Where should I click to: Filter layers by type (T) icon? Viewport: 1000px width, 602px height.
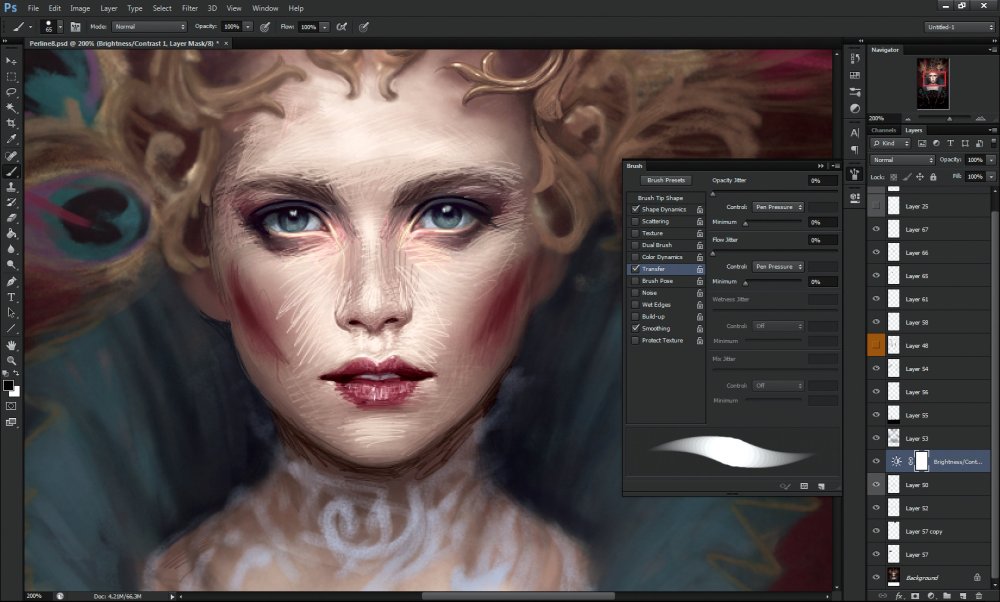950,143
